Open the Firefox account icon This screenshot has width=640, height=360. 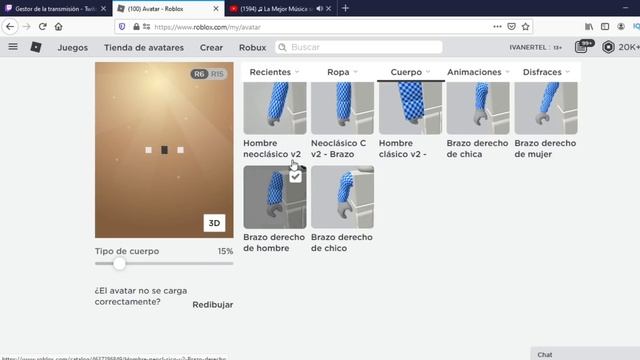pyautogui.click(x=621, y=27)
